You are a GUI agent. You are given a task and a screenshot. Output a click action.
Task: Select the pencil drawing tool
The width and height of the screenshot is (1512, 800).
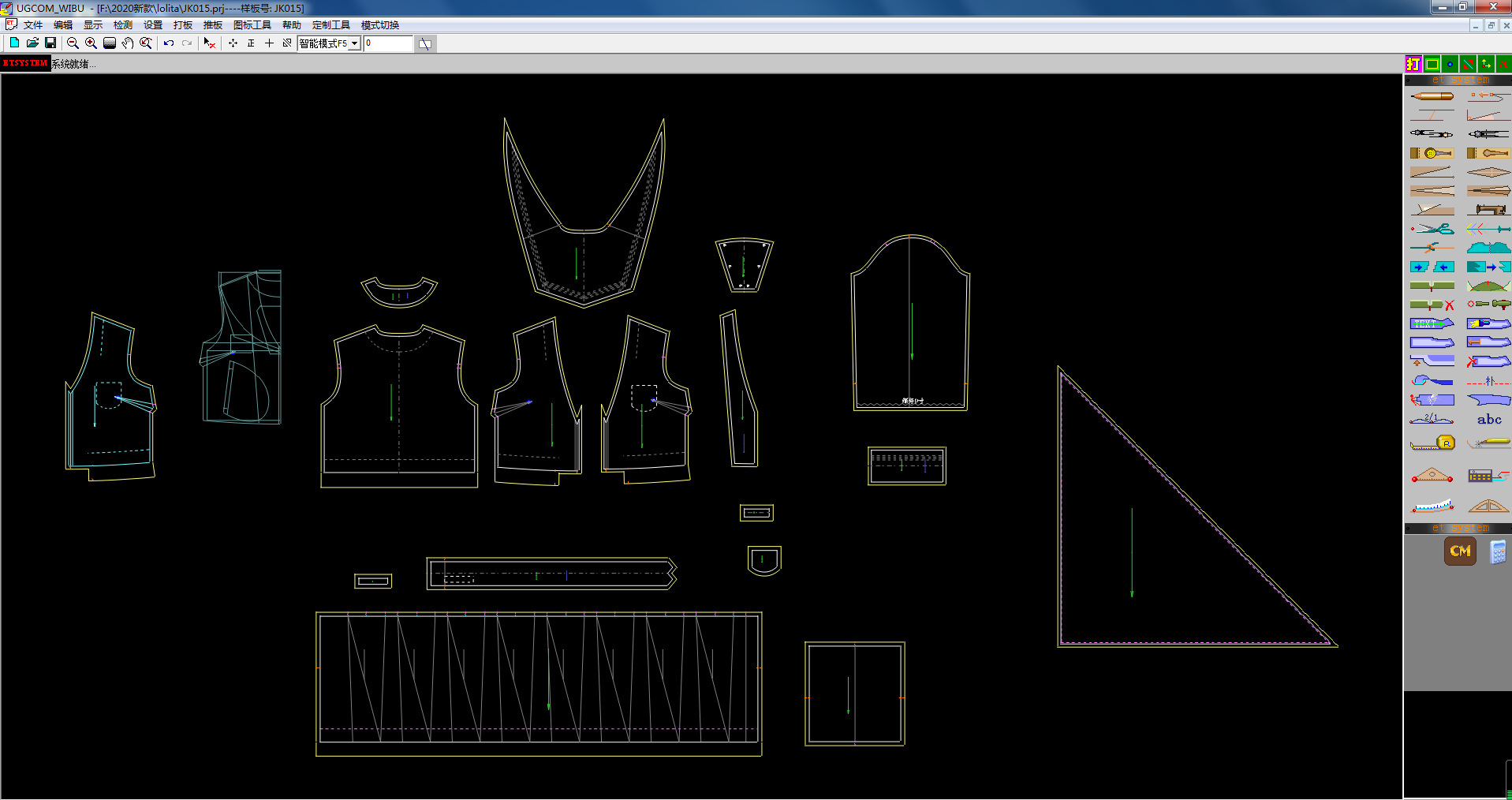pyautogui.click(x=1432, y=96)
